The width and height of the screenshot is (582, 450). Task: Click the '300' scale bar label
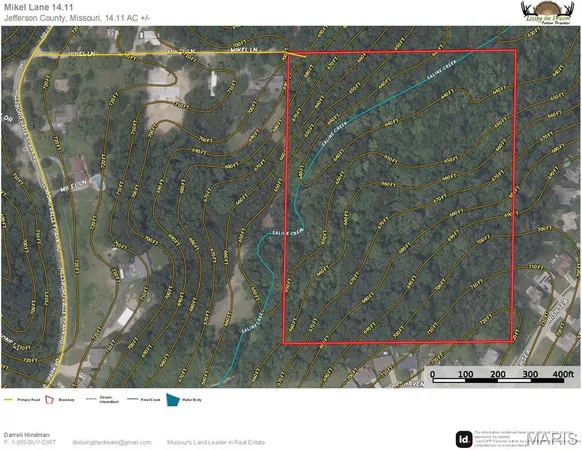coord(530,374)
